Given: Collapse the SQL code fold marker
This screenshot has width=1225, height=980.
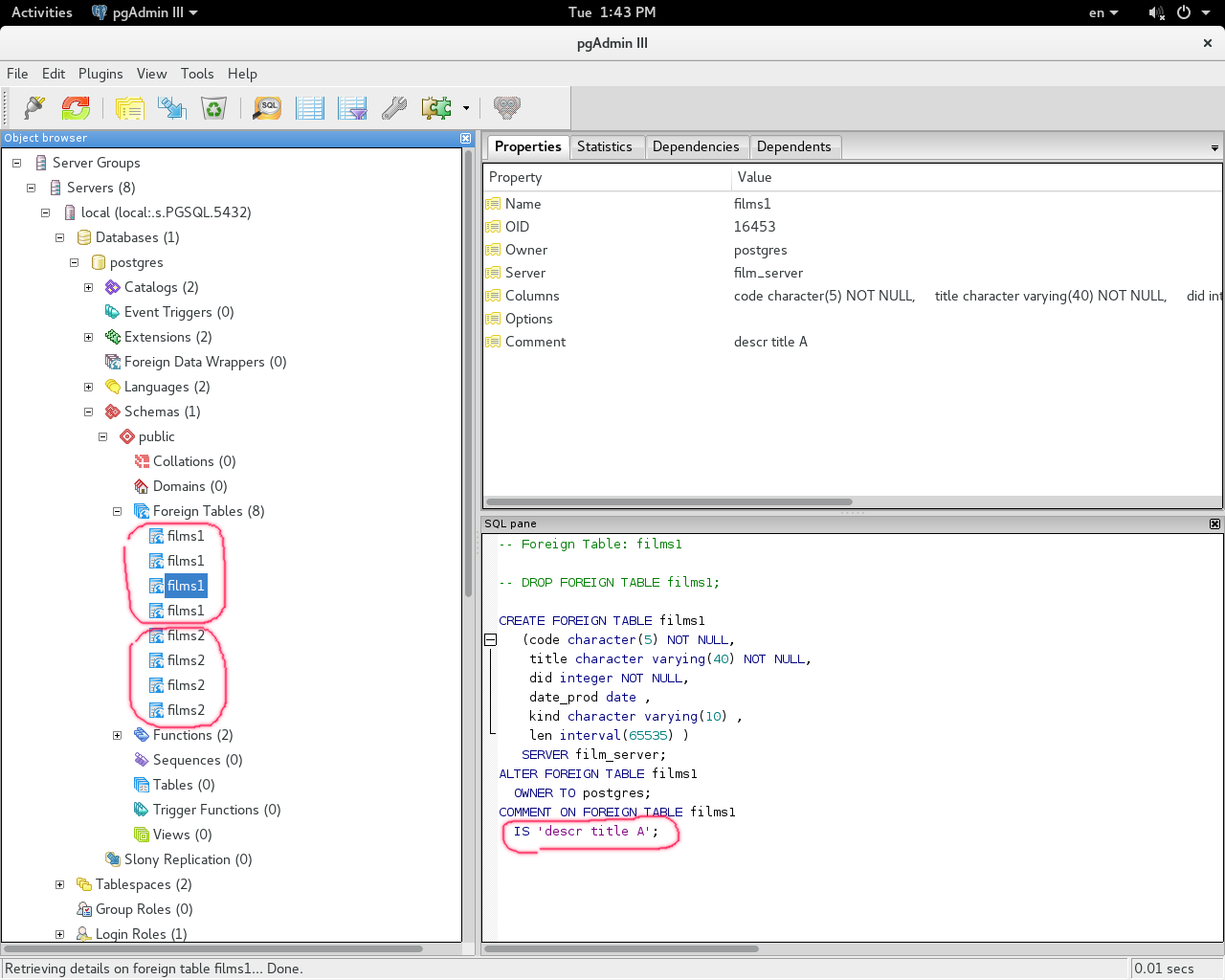Looking at the screenshot, I should click(491, 639).
